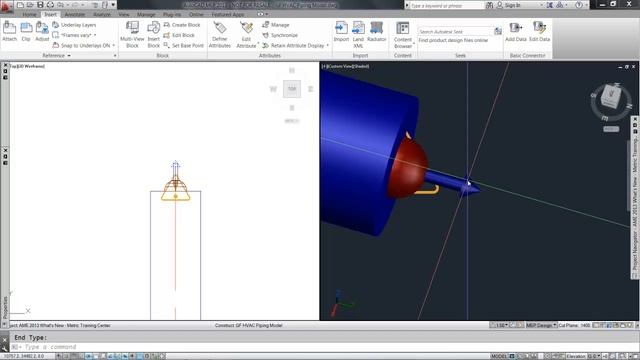
Task: Open the ribbon minimize options dropdown
Action: coord(267,14)
